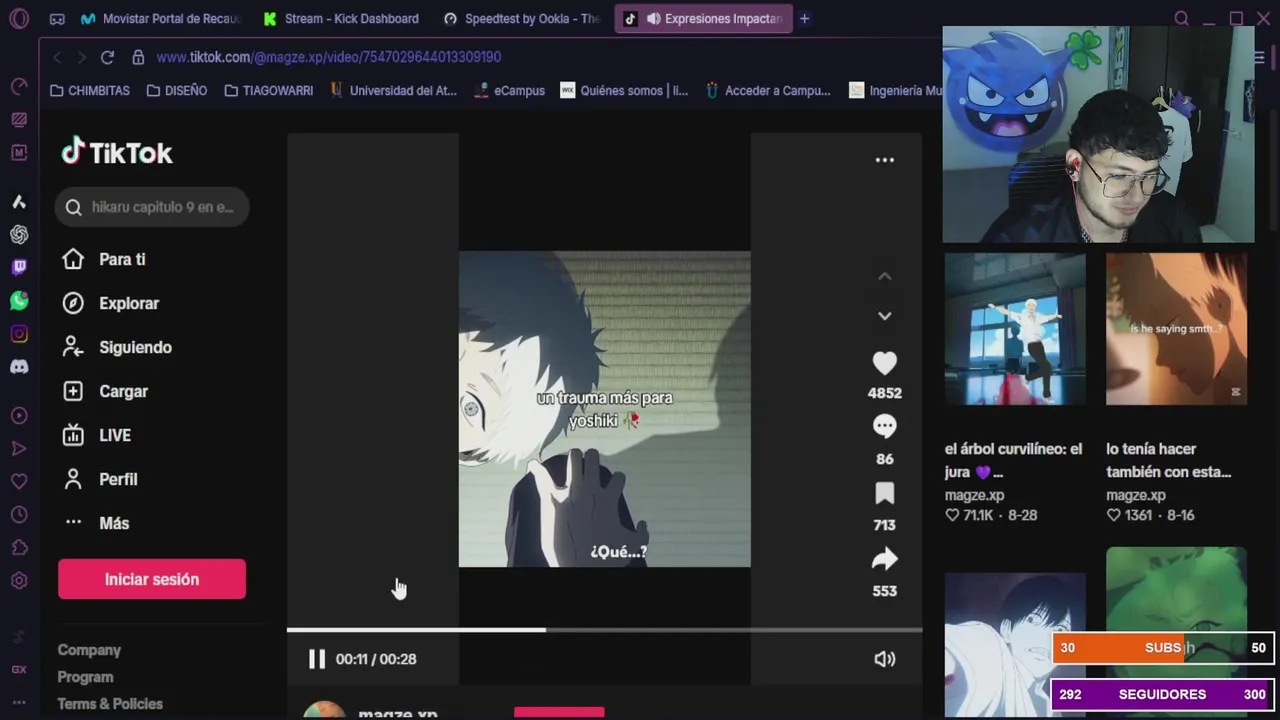Viewport: 1280px width, 720px height.
Task: Mute the video with the speaker icon
Action: (x=884, y=659)
